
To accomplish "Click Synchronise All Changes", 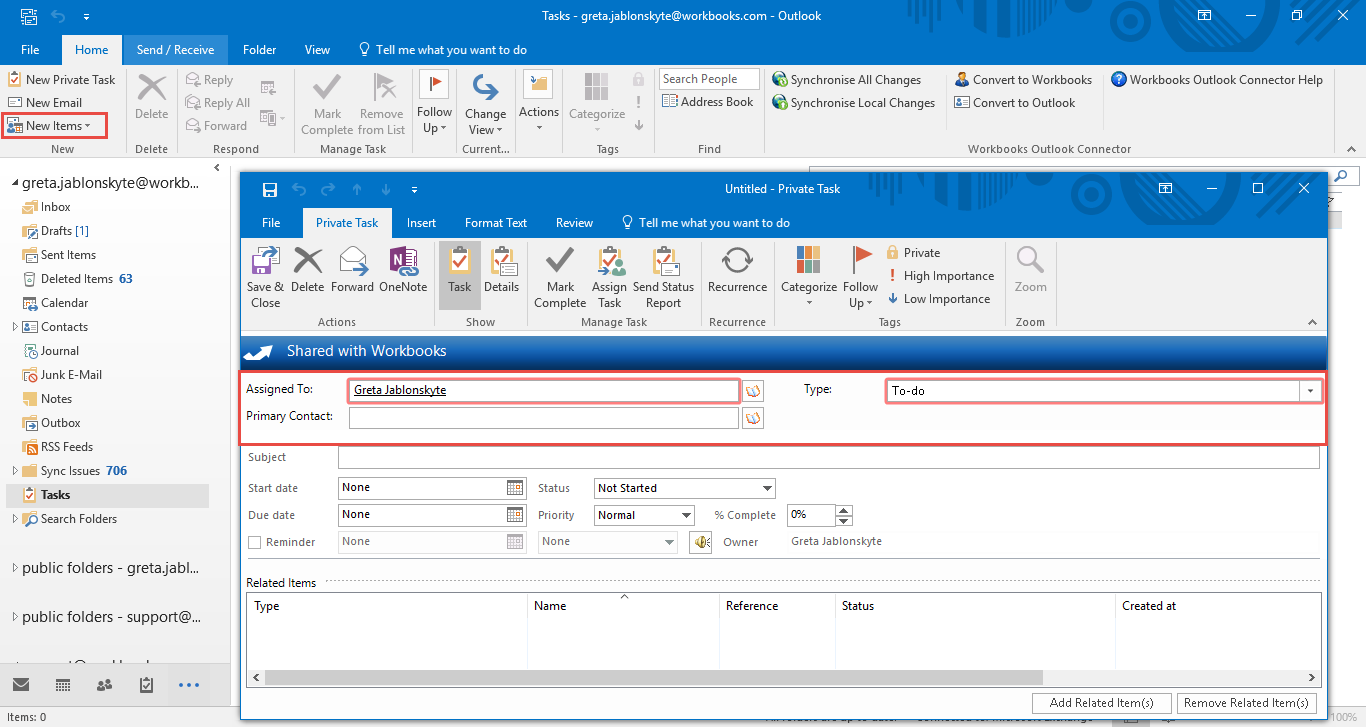I will (846, 80).
